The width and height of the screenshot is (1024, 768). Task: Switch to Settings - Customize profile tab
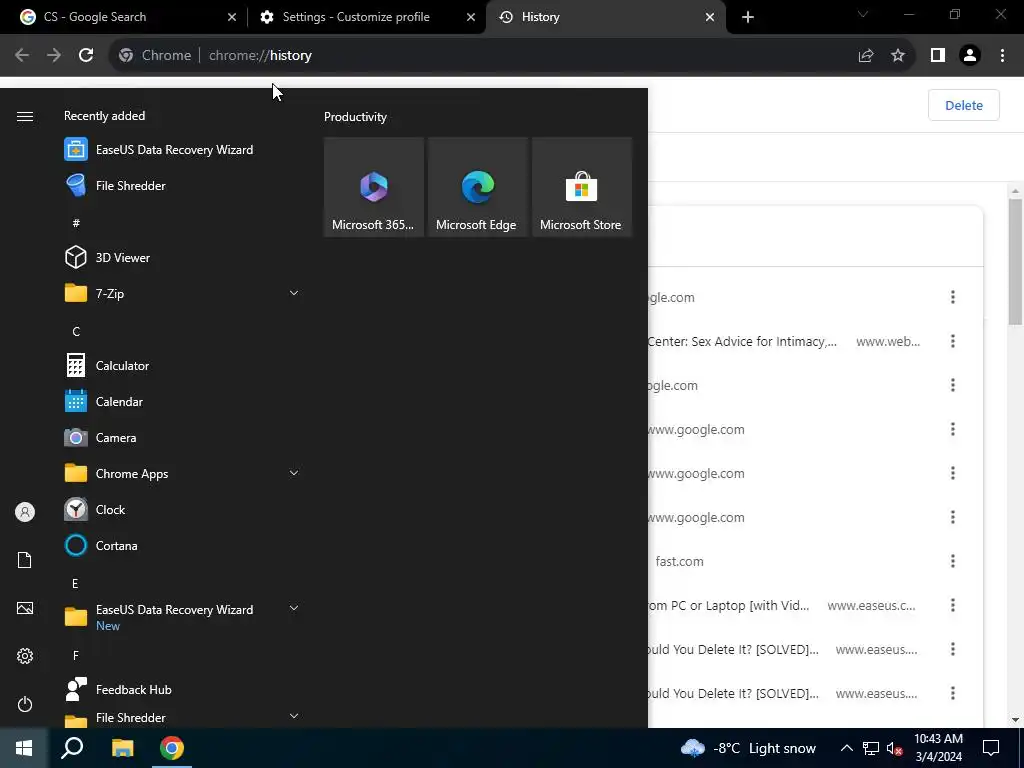pos(368,17)
